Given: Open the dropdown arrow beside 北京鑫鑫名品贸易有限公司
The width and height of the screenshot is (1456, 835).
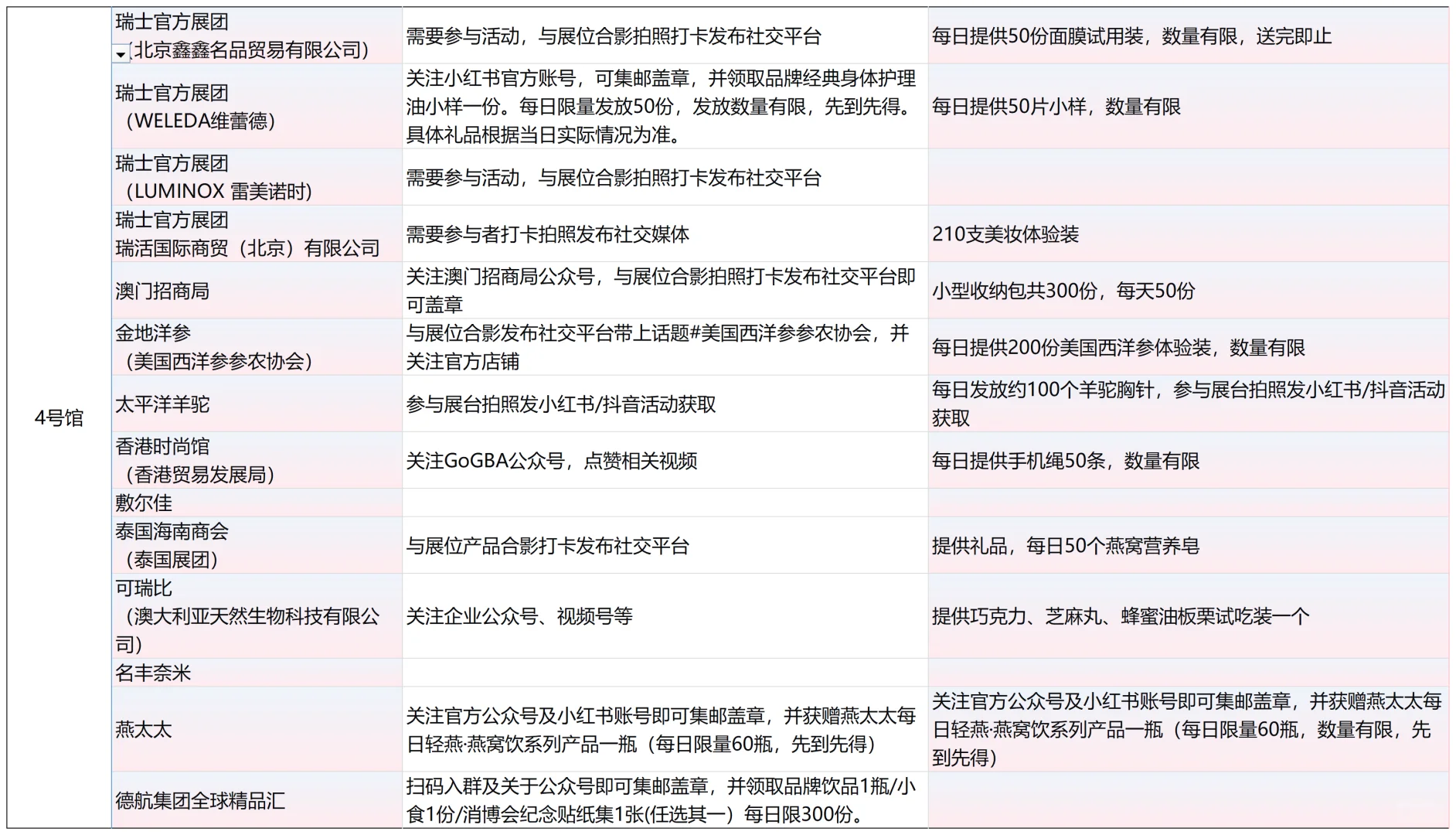Looking at the screenshot, I should (121, 54).
